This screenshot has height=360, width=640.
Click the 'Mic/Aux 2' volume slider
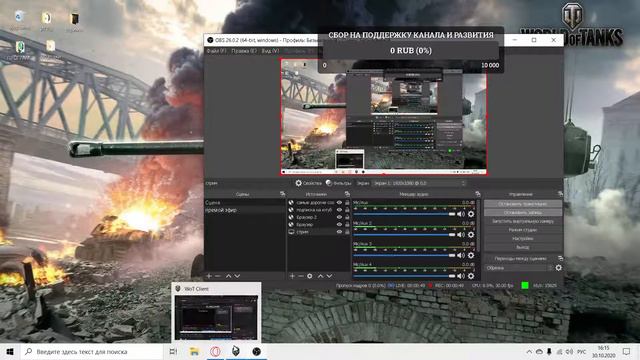point(404,235)
